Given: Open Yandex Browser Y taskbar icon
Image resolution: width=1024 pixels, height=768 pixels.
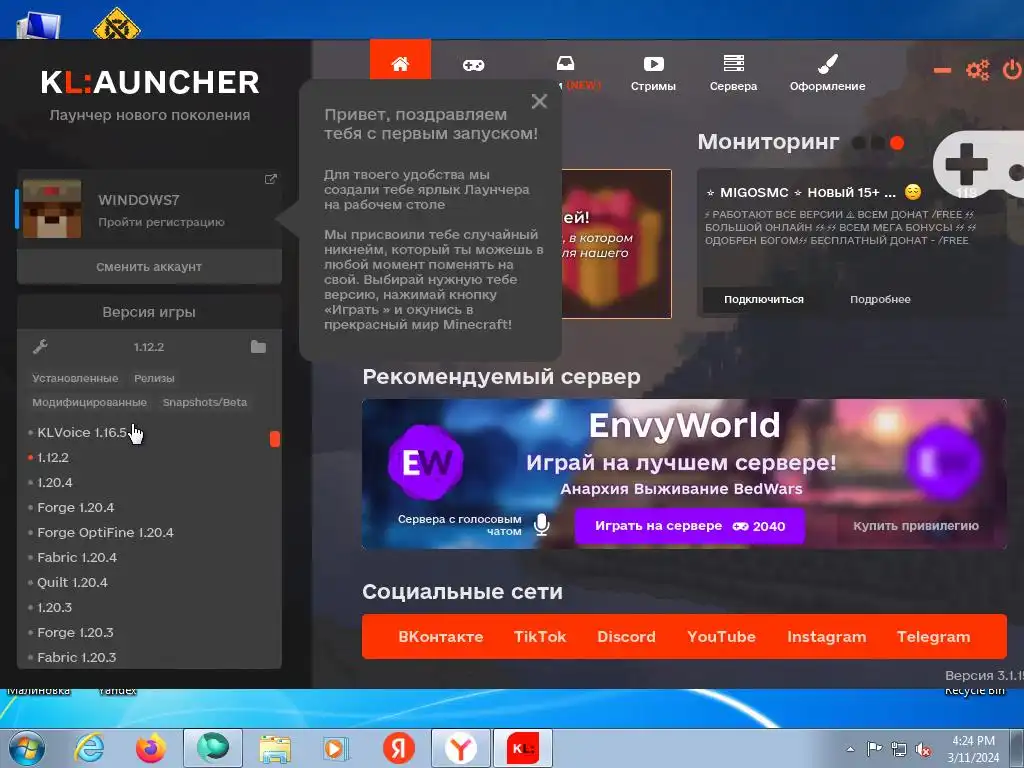Looking at the screenshot, I should point(461,748).
